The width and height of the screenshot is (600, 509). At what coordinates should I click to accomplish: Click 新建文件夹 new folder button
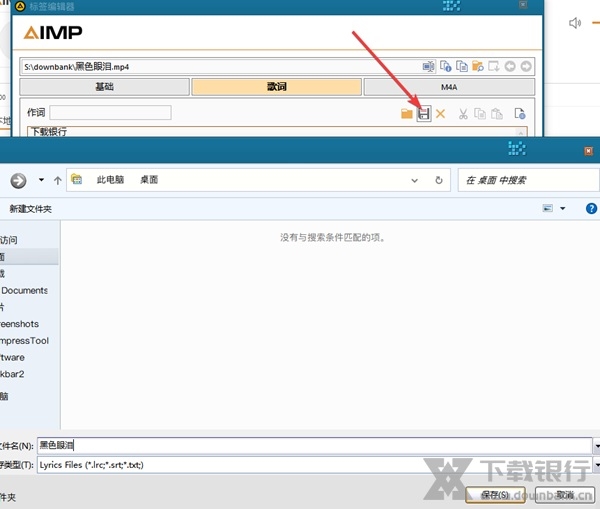click(x=30, y=209)
